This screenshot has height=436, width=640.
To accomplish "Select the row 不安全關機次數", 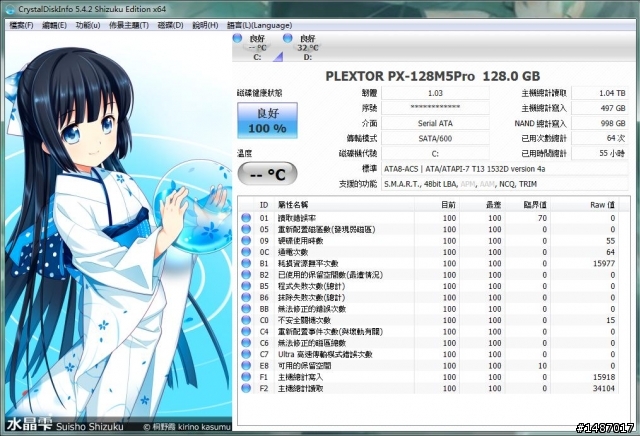I will [x=429, y=320].
